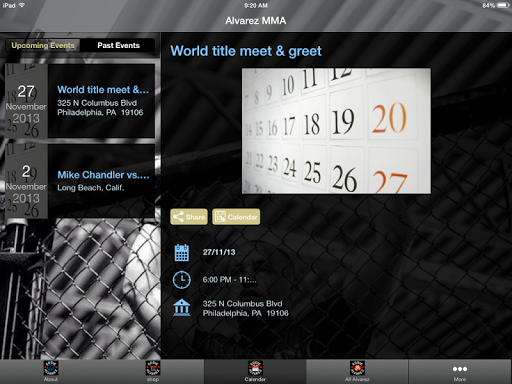Screen dimensions: 512x384
Task: Click the clock time icon
Action: [182, 280]
